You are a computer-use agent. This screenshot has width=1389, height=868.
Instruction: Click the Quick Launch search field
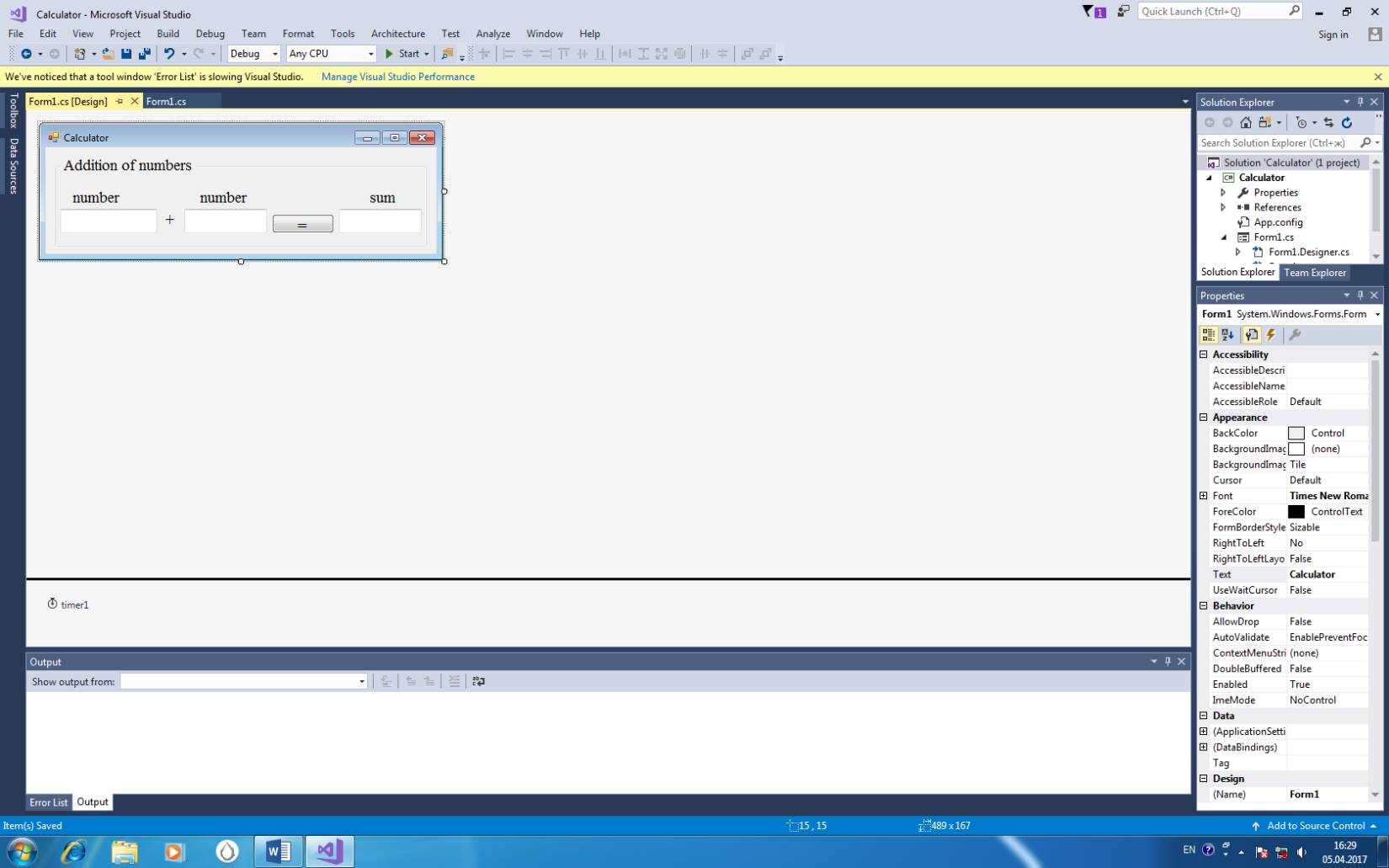point(1212,11)
